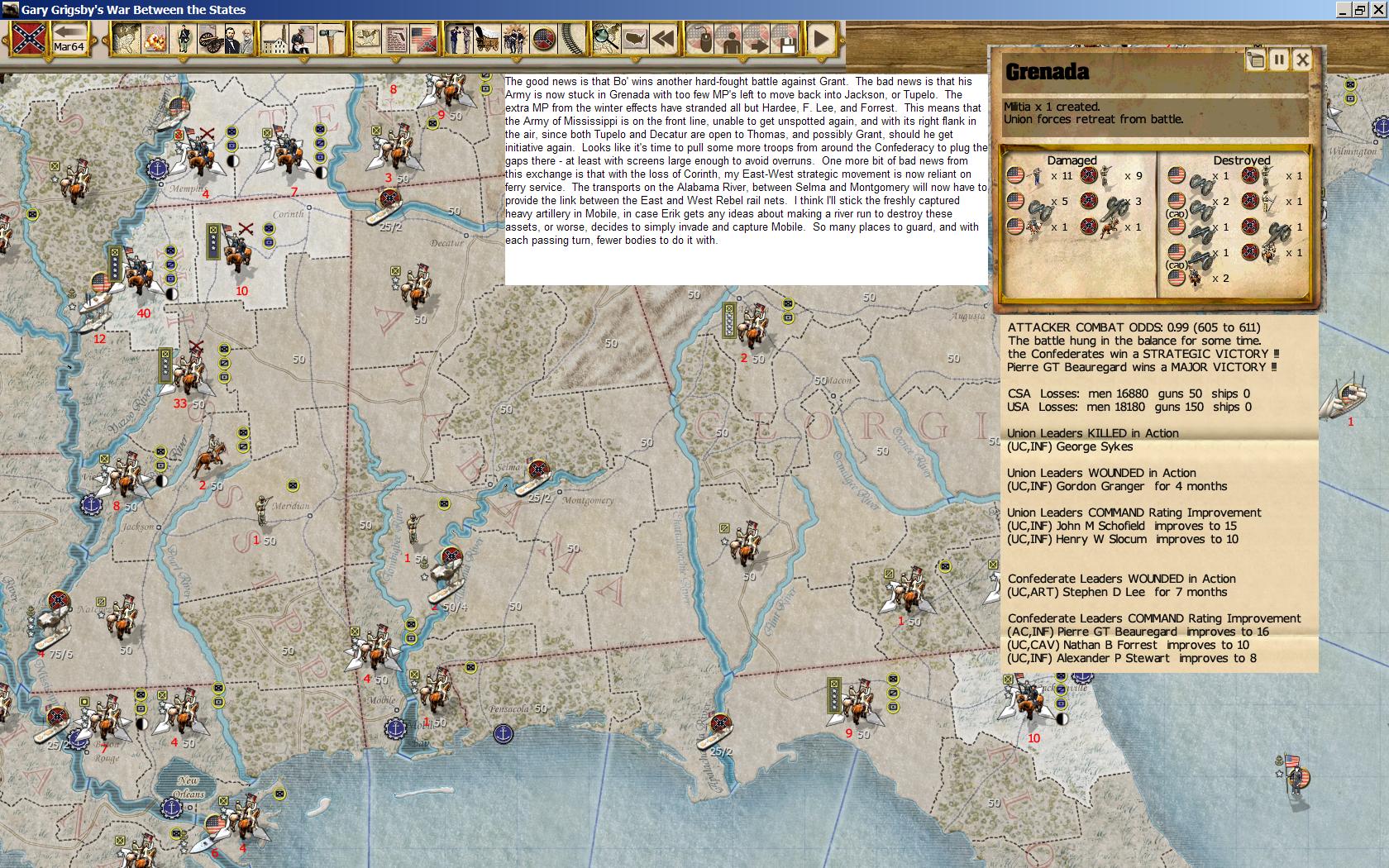Click 'Nathan B Forrest improves to 10'
1389x868 pixels.
click(x=1128, y=645)
